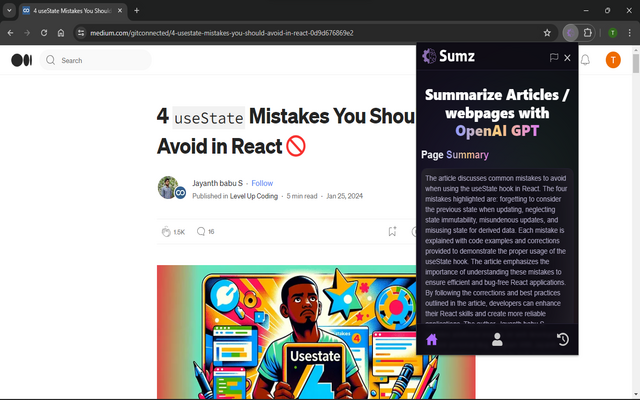This screenshot has height=400, width=640.
Task: Reload the current page
Action: [44, 33]
